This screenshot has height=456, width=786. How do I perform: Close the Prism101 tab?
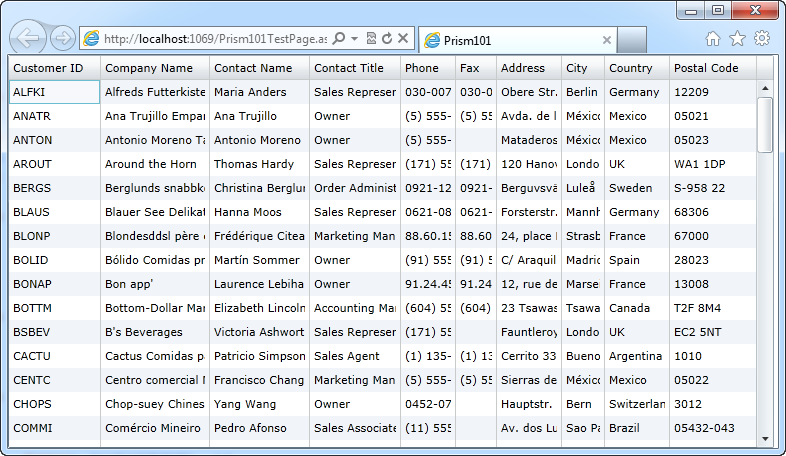point(606,40)
